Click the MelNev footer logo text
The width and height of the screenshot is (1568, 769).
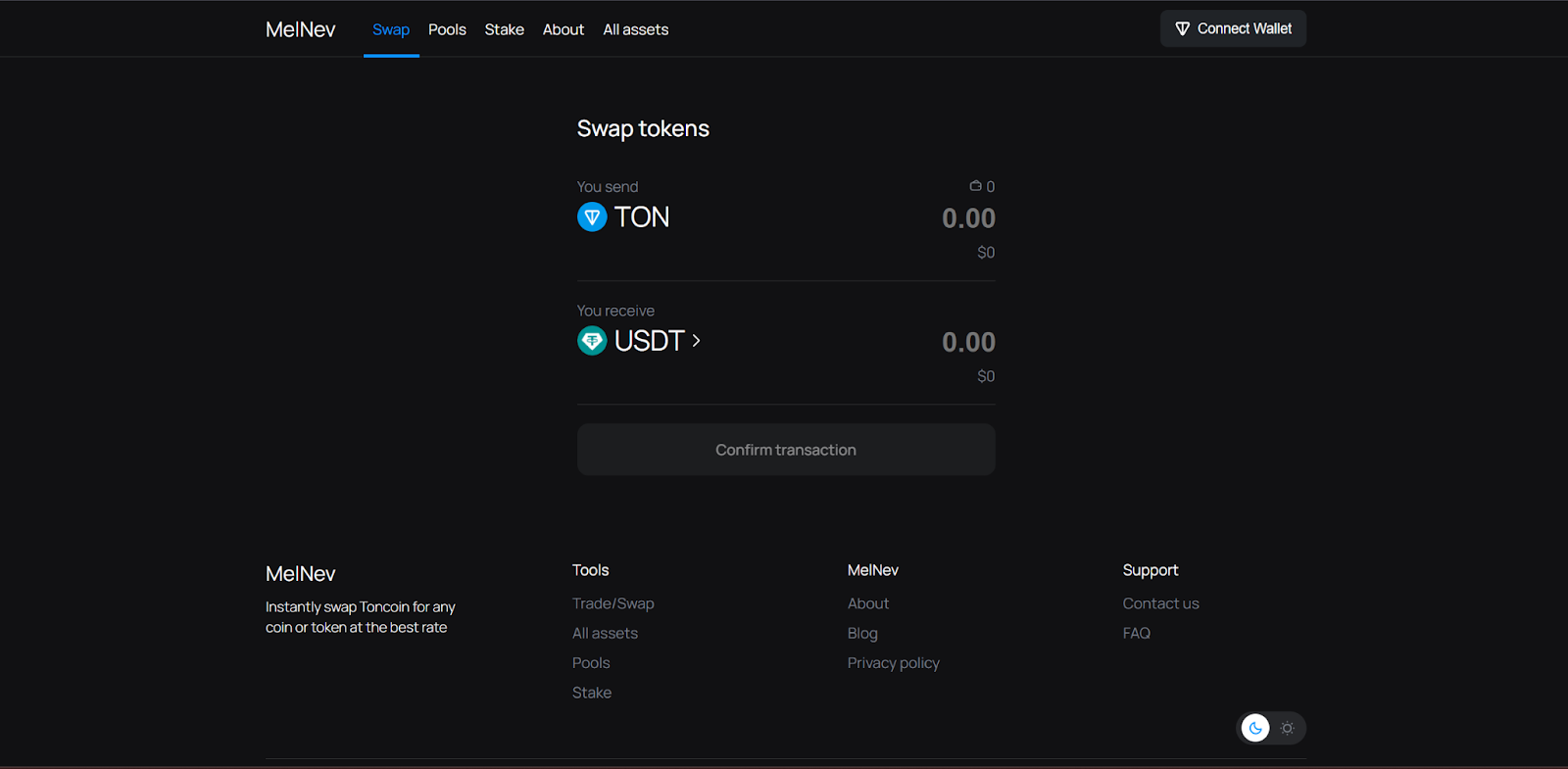[x=301, y=573]
